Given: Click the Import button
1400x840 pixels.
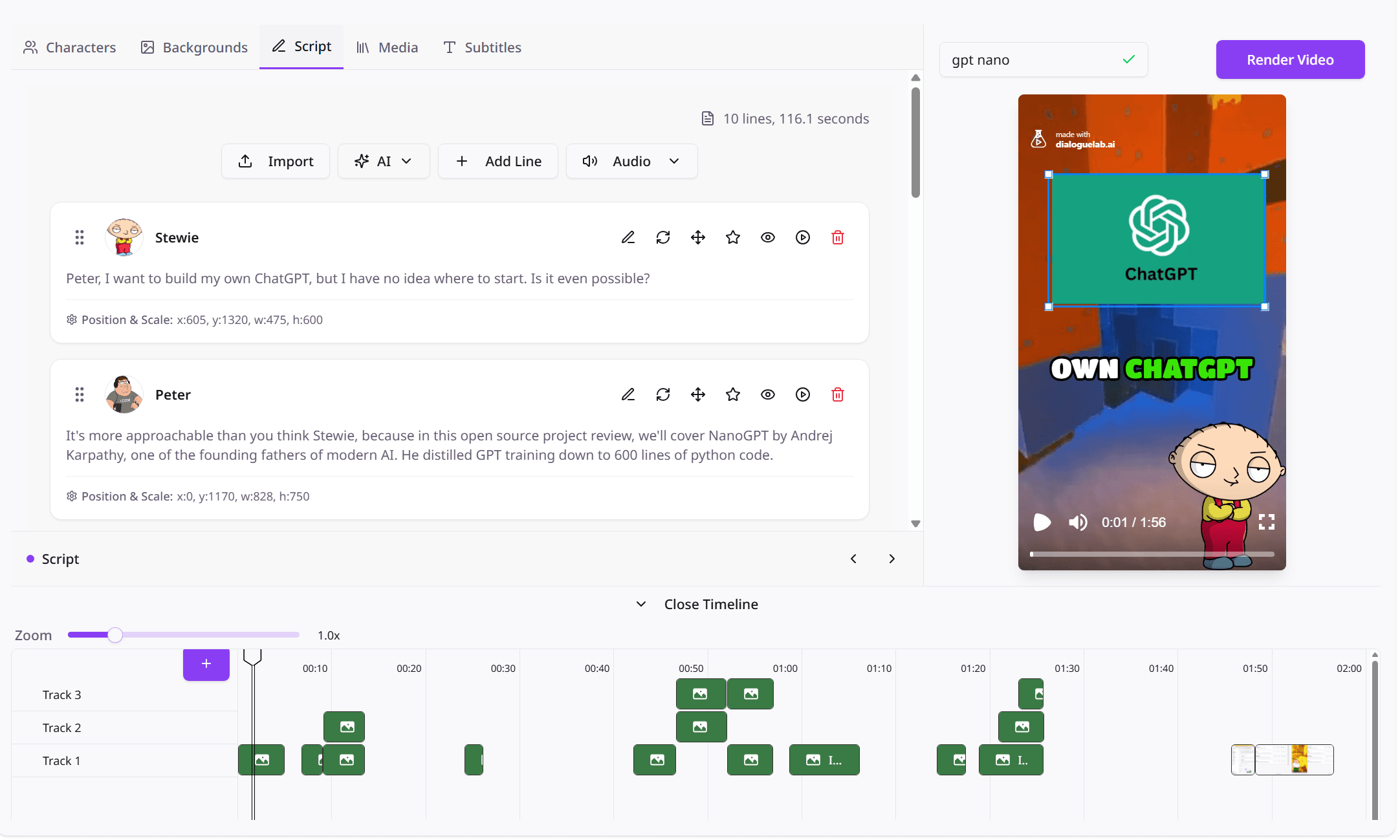Looking at the screenshot, I should click(x=275, y=161).
